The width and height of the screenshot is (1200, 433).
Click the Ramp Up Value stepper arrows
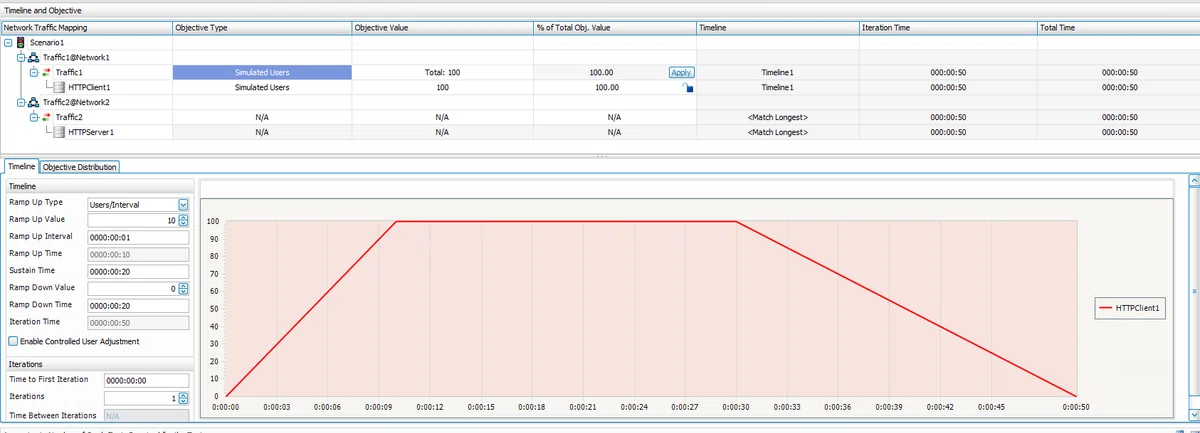[183, 220]
